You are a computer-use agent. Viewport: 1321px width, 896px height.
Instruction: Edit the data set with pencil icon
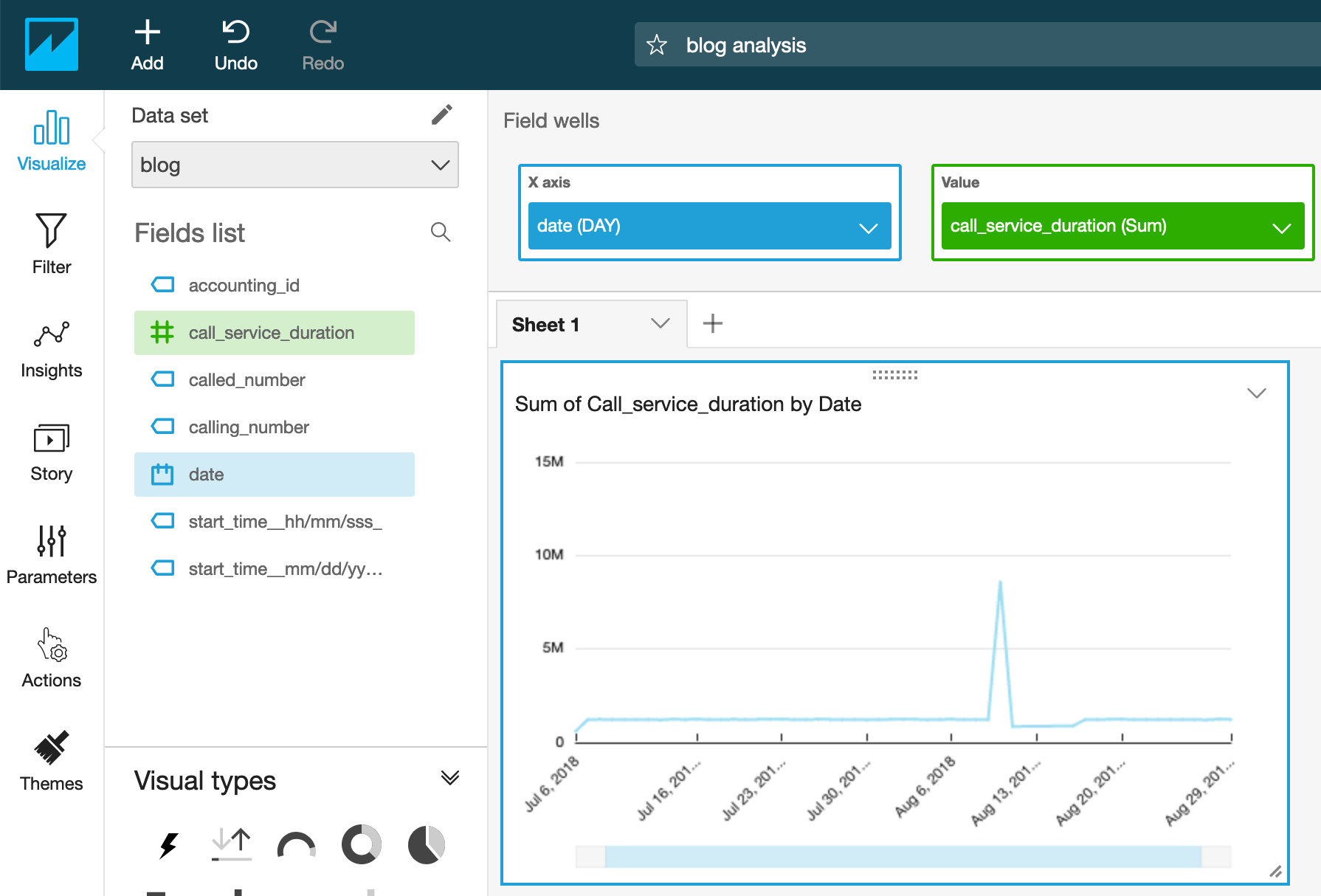441,114
